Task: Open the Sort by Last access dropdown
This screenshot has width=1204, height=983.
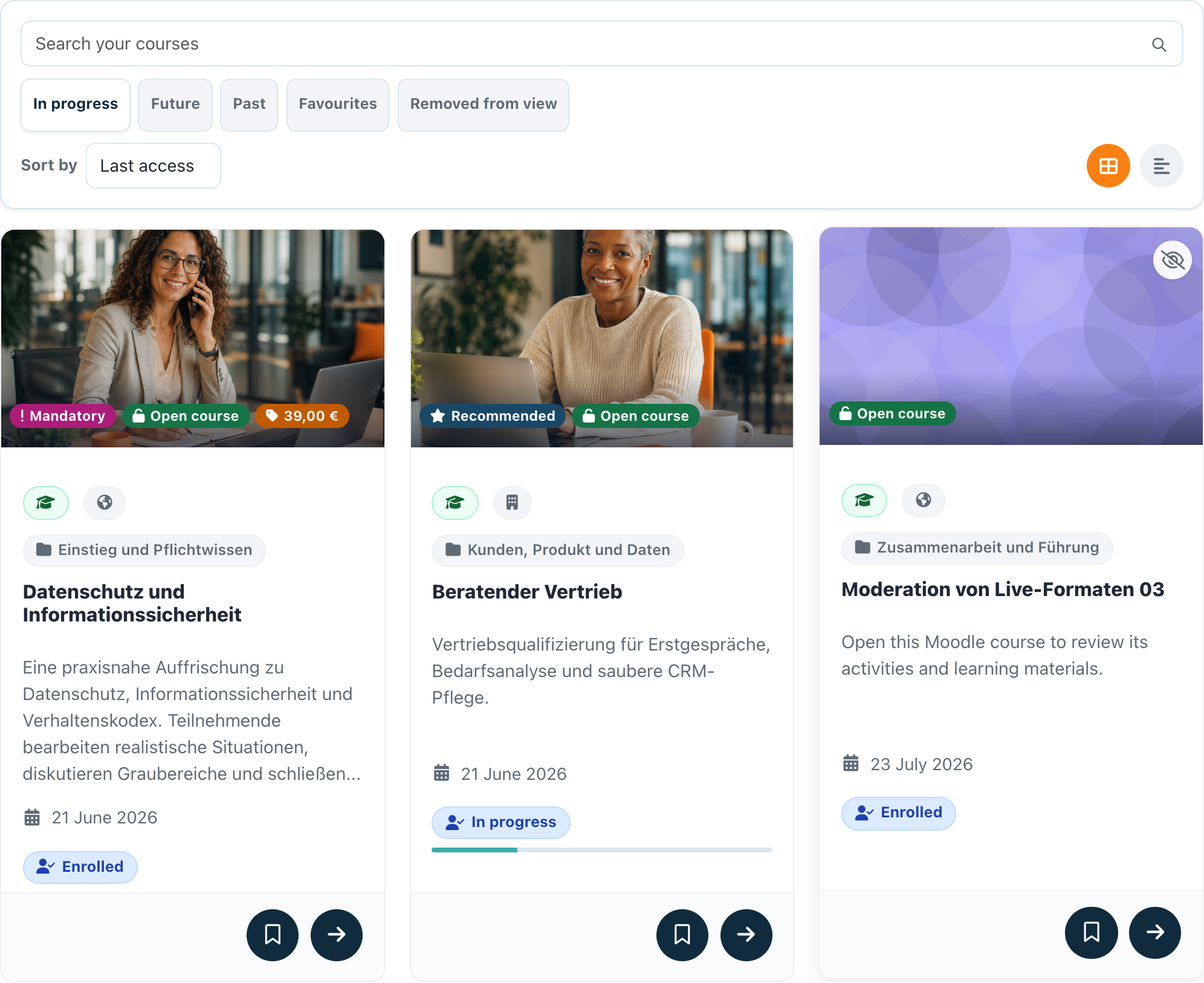Action: [x=154, y=166]
